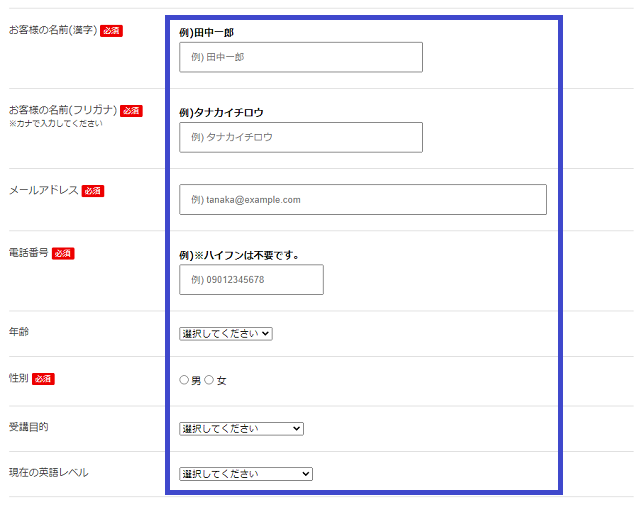The width and height of the screenshot is (640, 517).
Task: Click the メールアドレス label
Action: pyautogui.click(x=42, y=190)
